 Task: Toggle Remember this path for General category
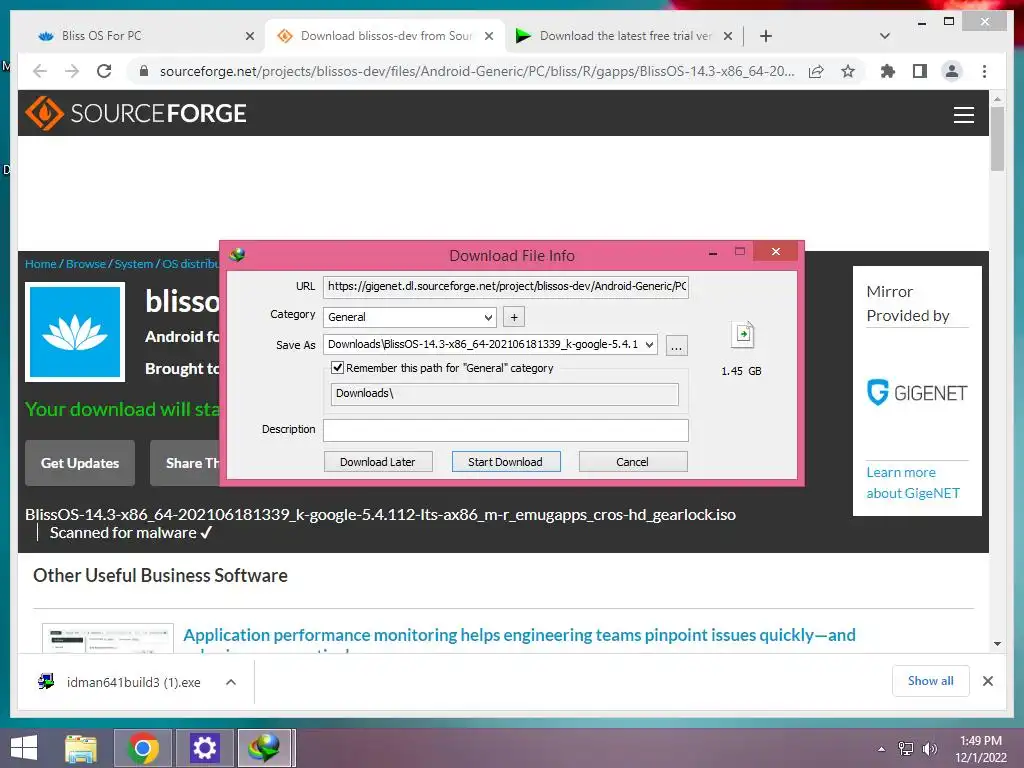pos(338,368)
